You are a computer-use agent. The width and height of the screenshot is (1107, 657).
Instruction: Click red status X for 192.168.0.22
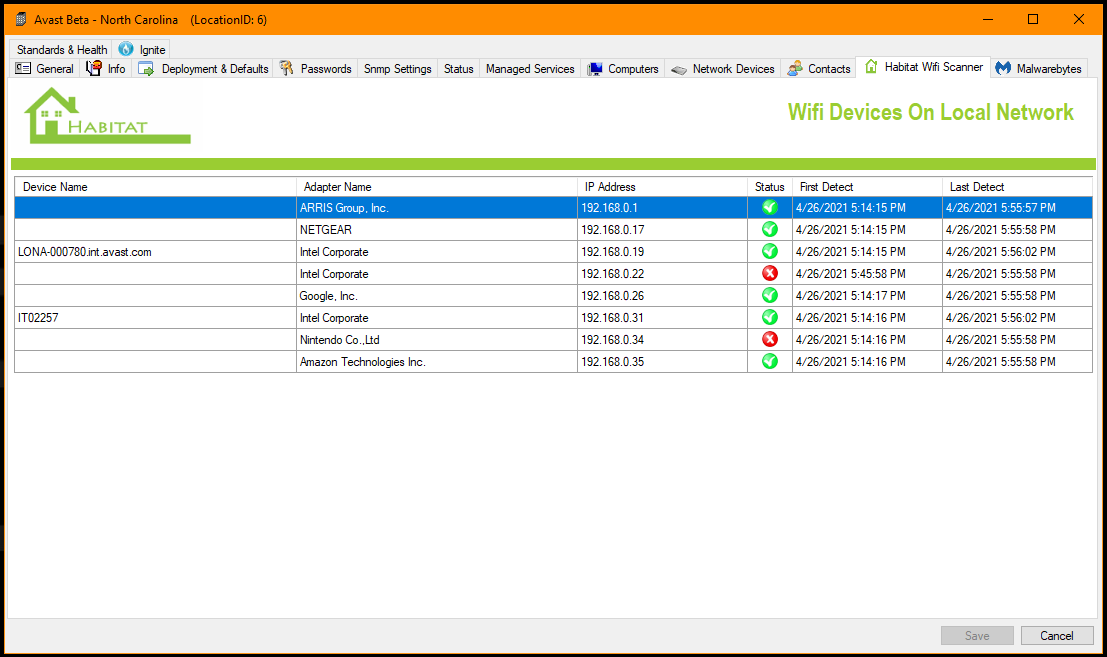[770, 273]
